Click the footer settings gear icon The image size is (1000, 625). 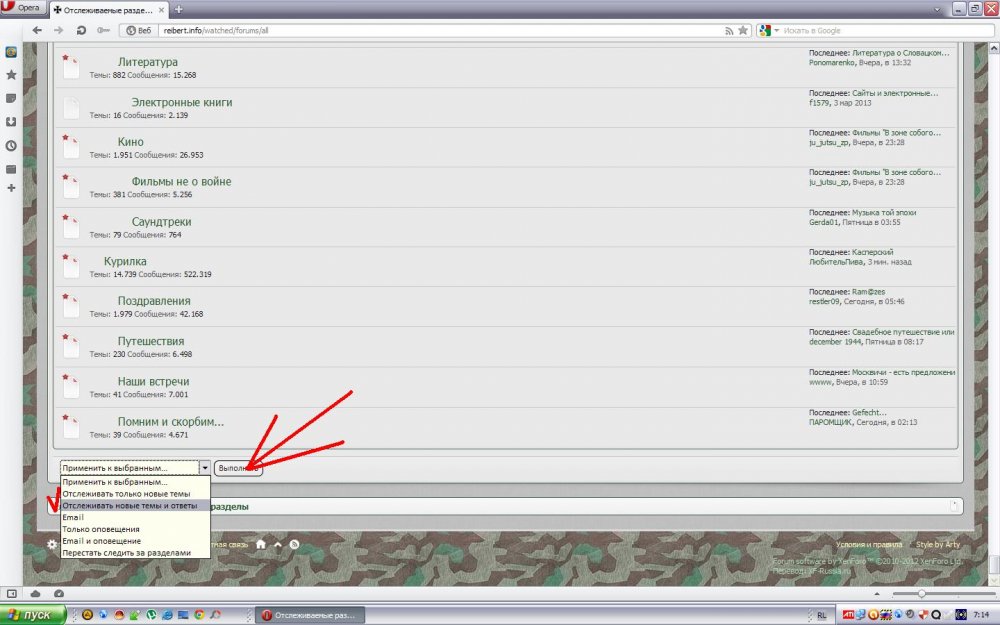click(52, 544)
